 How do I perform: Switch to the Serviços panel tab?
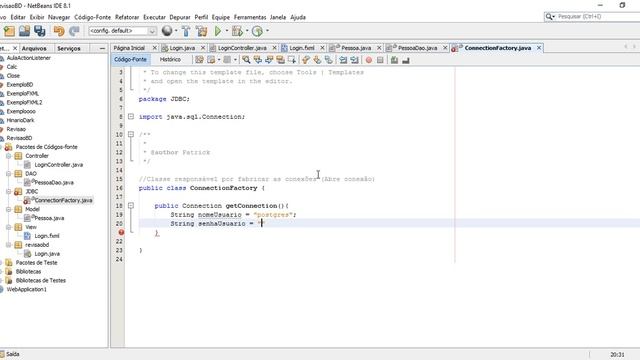(69, 48)
